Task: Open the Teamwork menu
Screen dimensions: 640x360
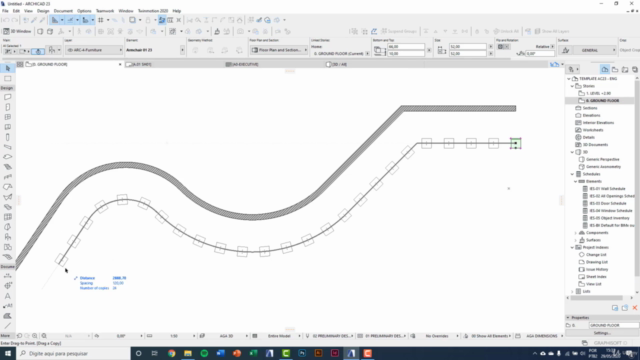Action: 105,11
